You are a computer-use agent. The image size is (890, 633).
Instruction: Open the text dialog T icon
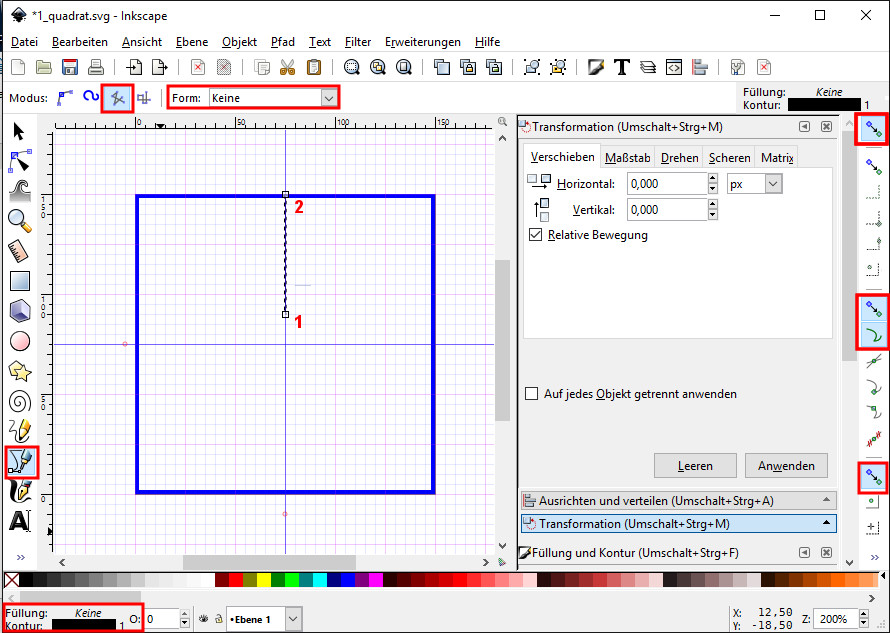(622, 68)
